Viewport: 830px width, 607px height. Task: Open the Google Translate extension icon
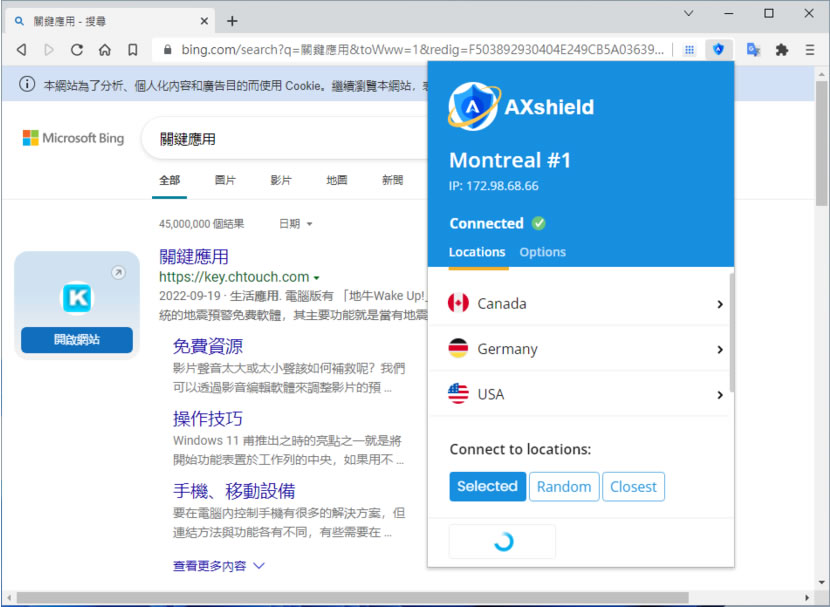pyautogui.click(x=753, y=50)
